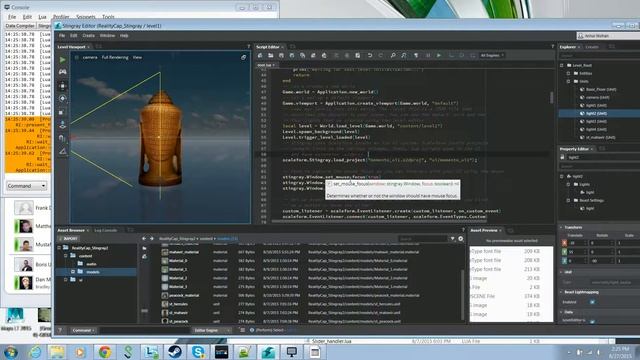
Task: Click the triangle tool icon in viewport toolbar
Action: [62, 151]
